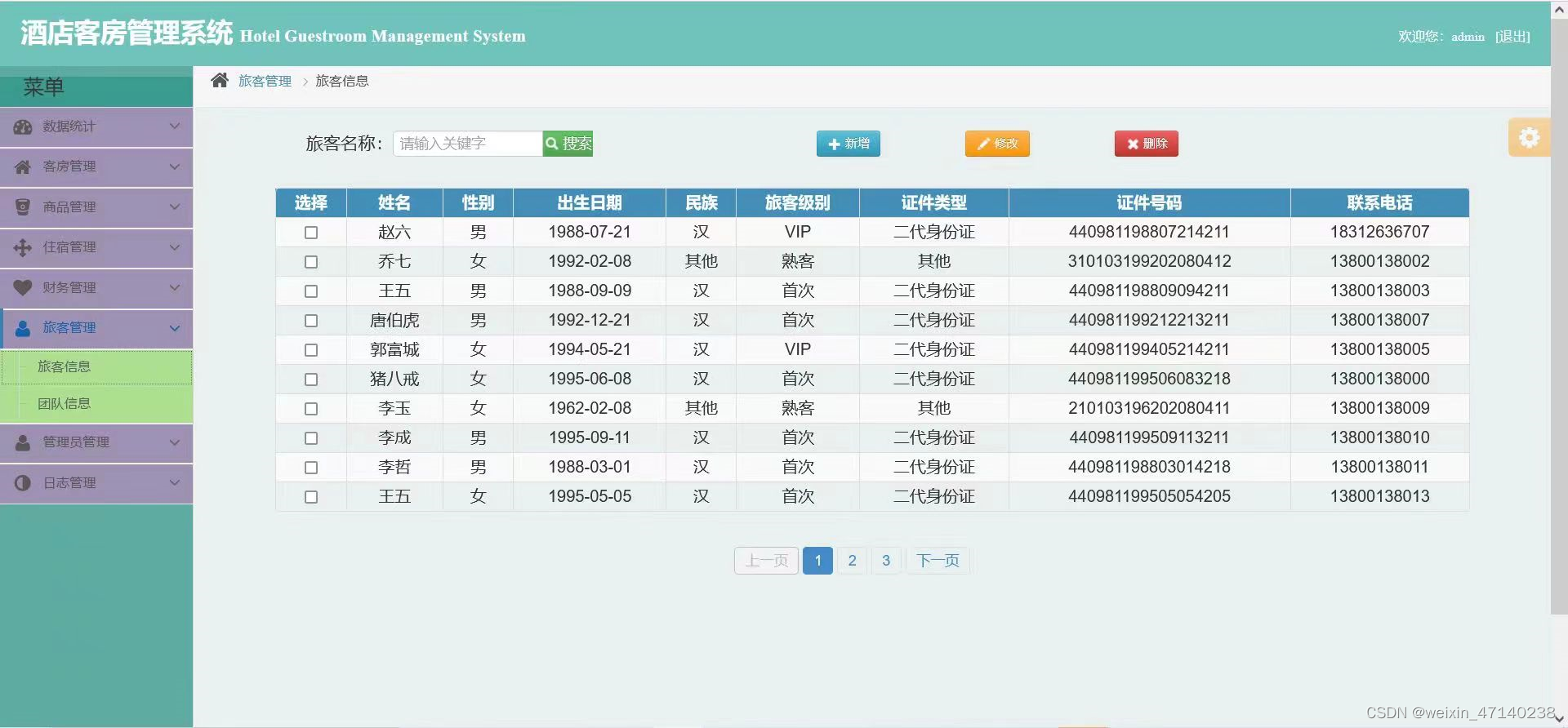Image resolution: width=1568 pixels, height=728 pixels.
Task: Click the 上一页 previous page button
Action: (766, 561)
